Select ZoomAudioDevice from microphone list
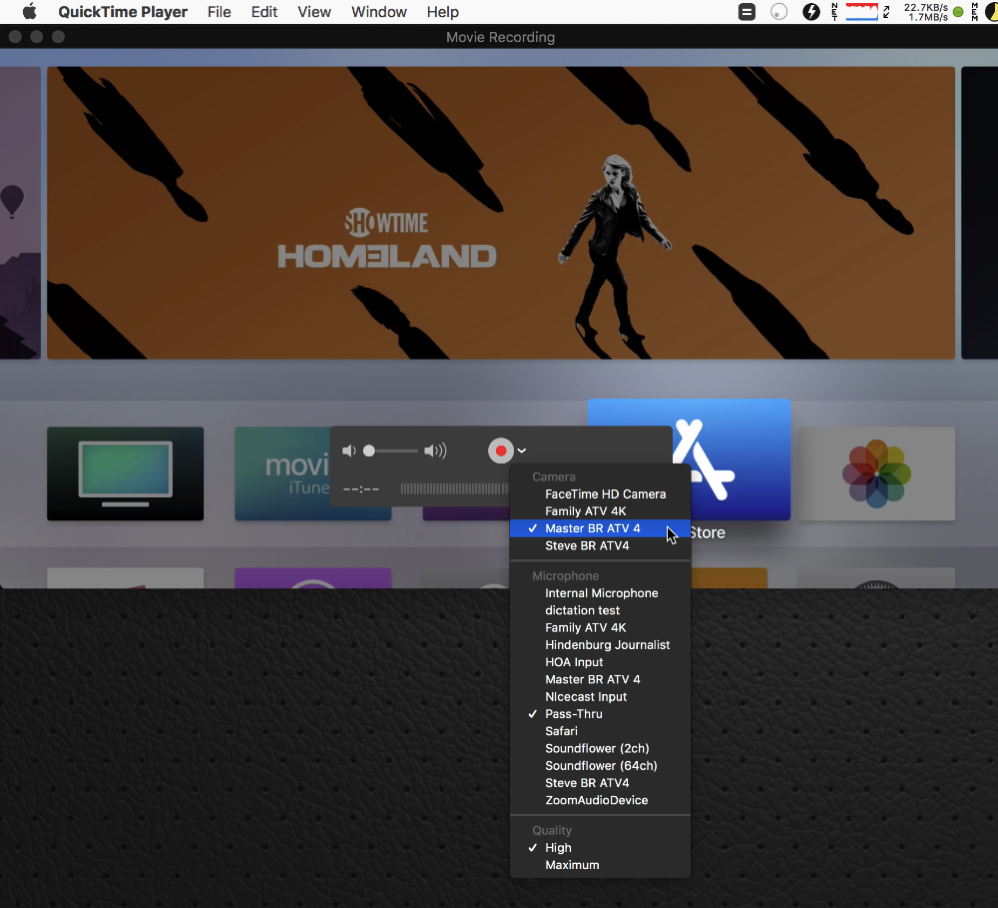The image size is (998, 908). pos(596,800)
